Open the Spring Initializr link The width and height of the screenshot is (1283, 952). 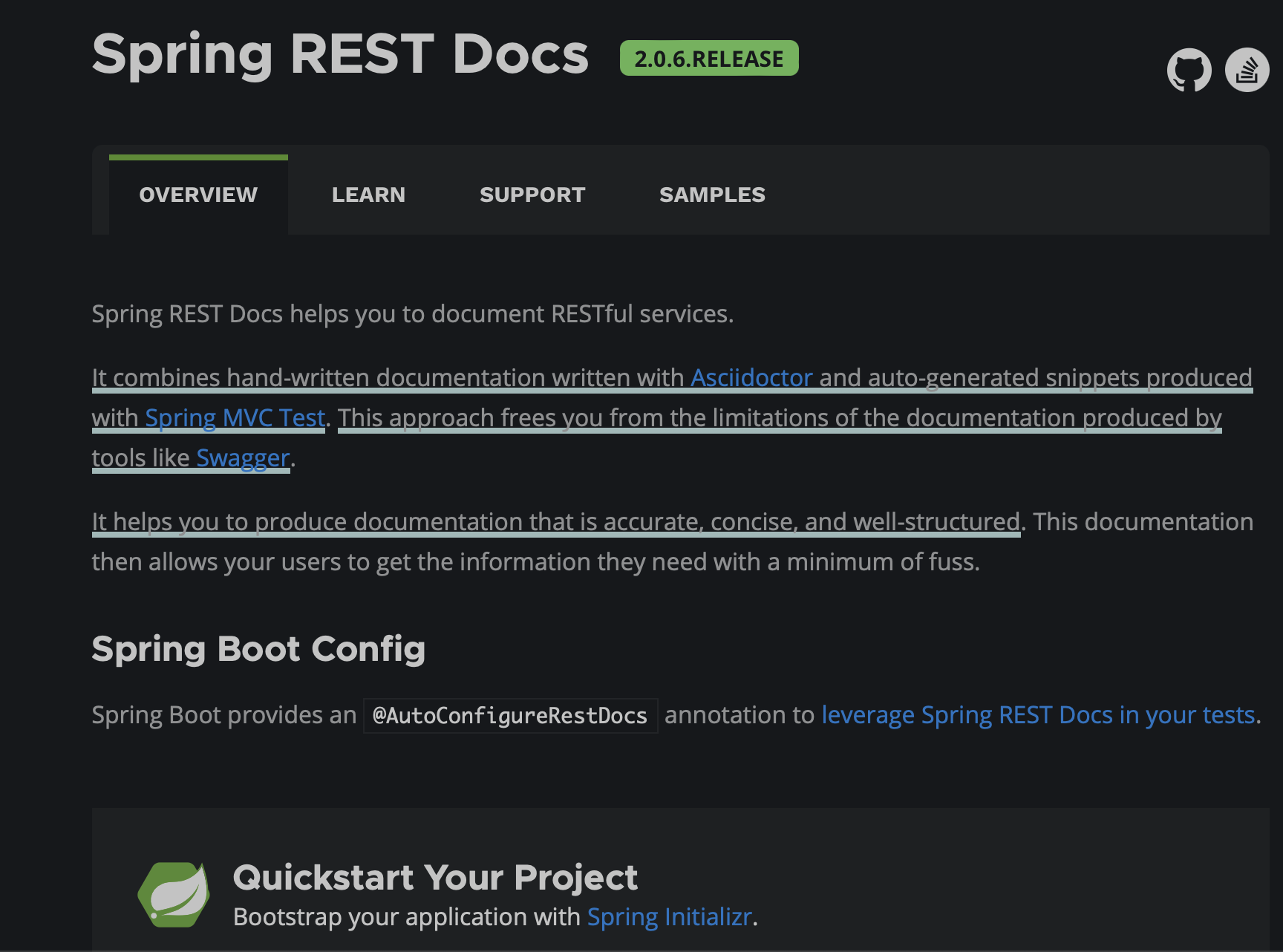[670, 917]
